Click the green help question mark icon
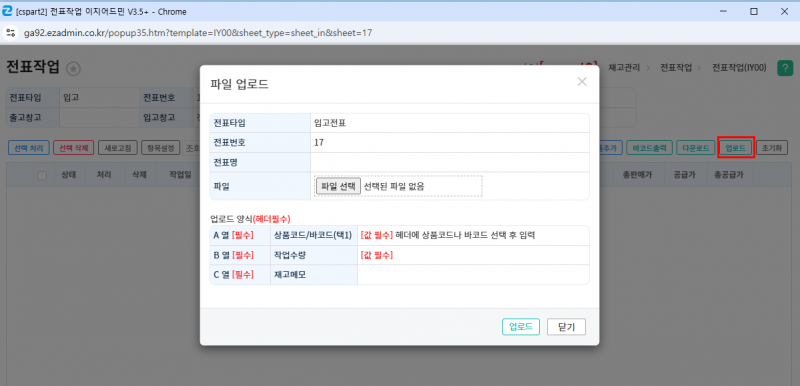 (x=785, y=68)
